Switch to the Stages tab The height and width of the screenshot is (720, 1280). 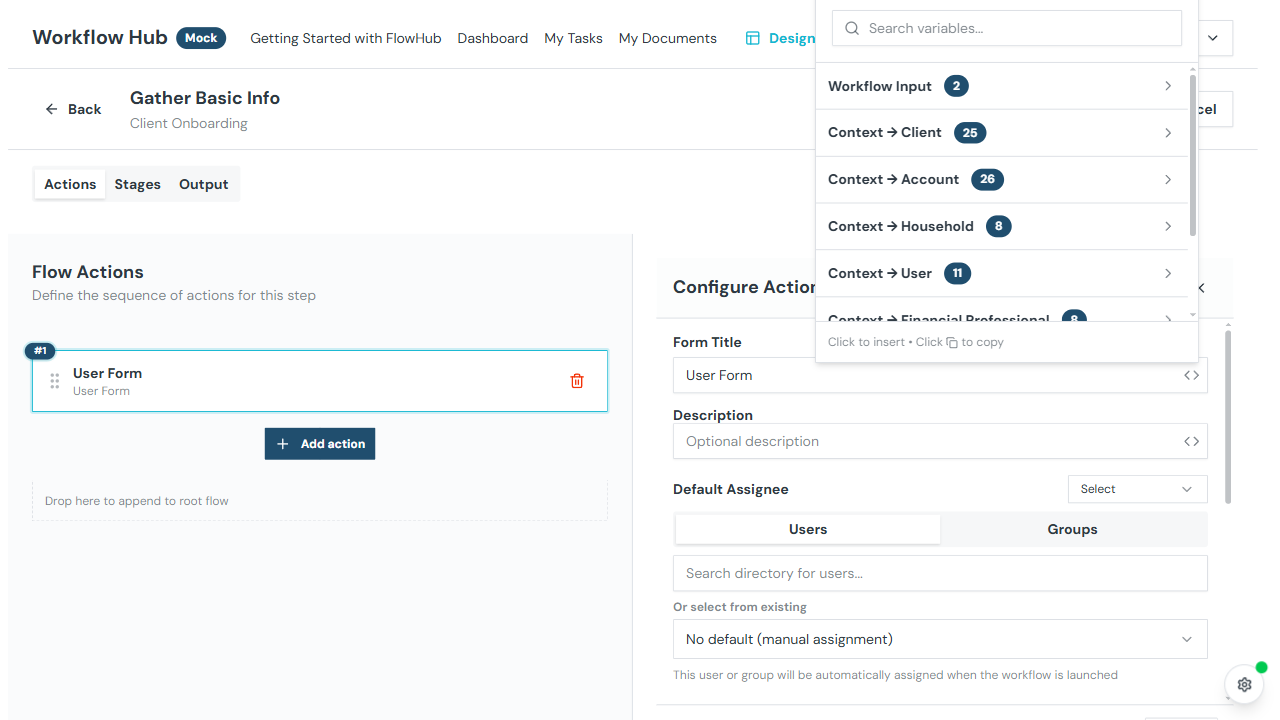point(137,184)
